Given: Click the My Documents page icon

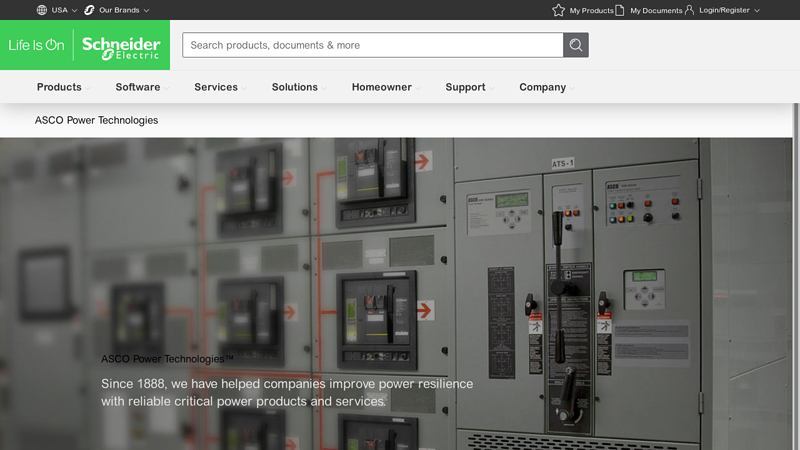Looking at the screenshot, I should point(619,10).
